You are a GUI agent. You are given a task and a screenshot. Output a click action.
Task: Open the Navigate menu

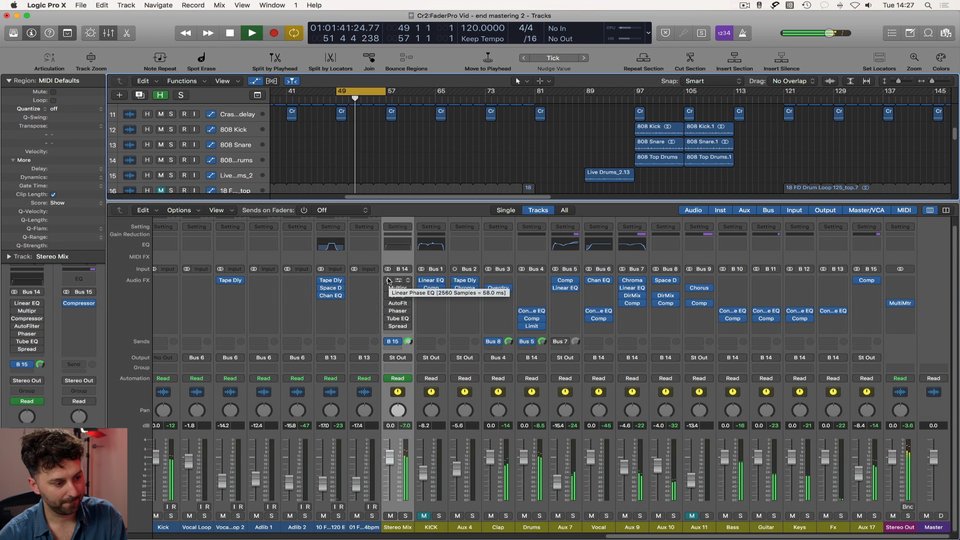click(158, 5)
